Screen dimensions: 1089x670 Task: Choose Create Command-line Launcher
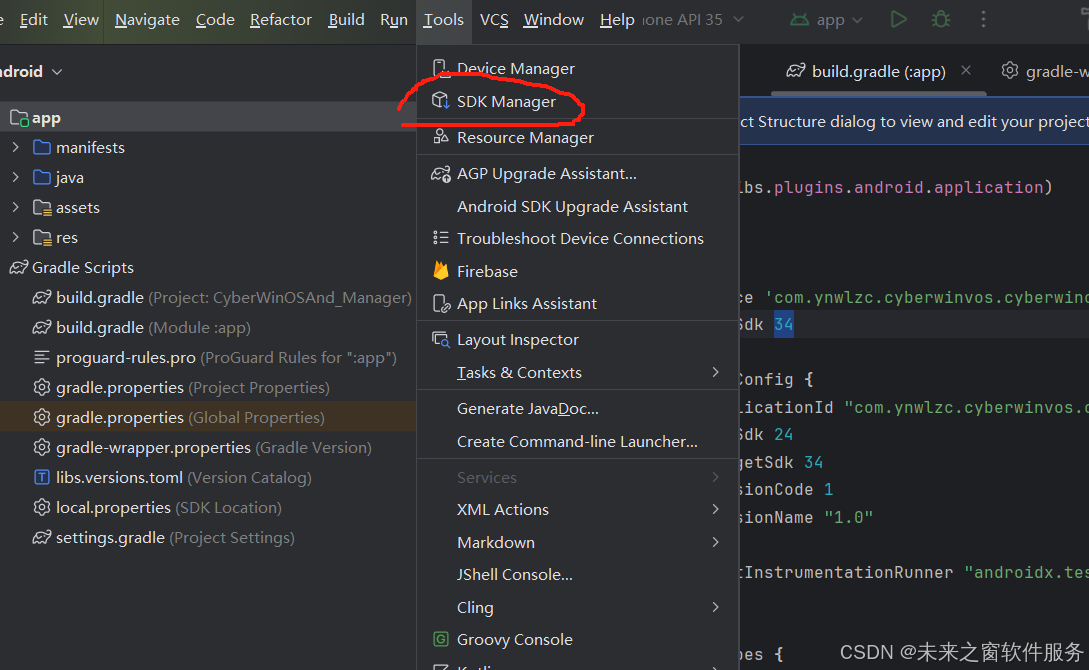(x=577, y=442)
